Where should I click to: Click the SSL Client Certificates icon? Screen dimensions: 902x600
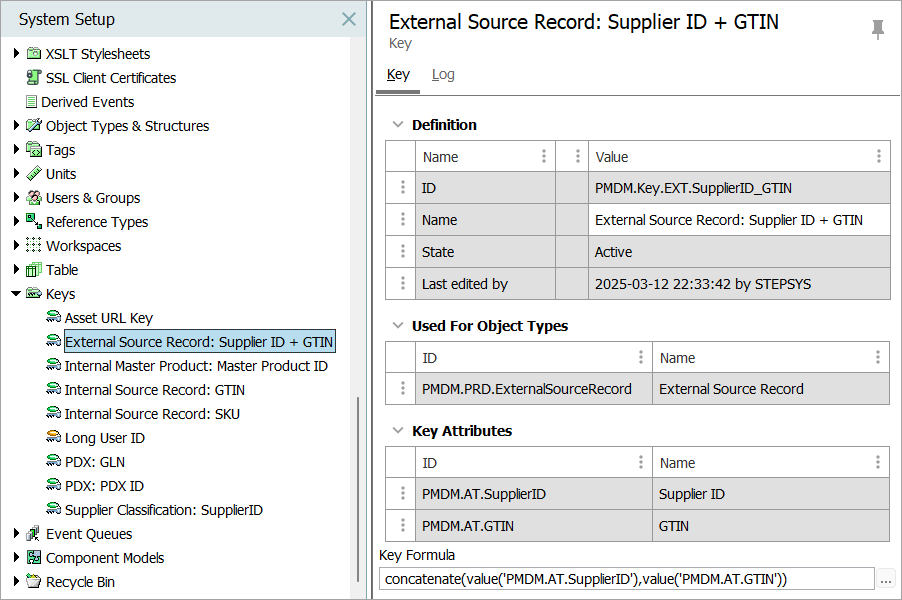click(34, 78)
